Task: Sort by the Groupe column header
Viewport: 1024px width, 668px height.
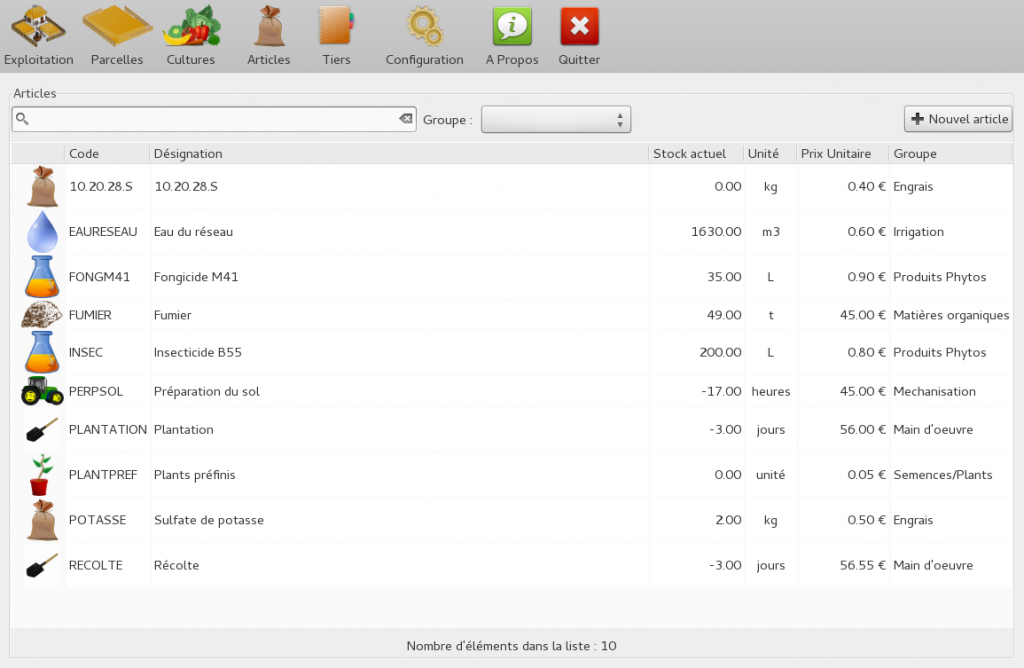Action: [951, 153]
